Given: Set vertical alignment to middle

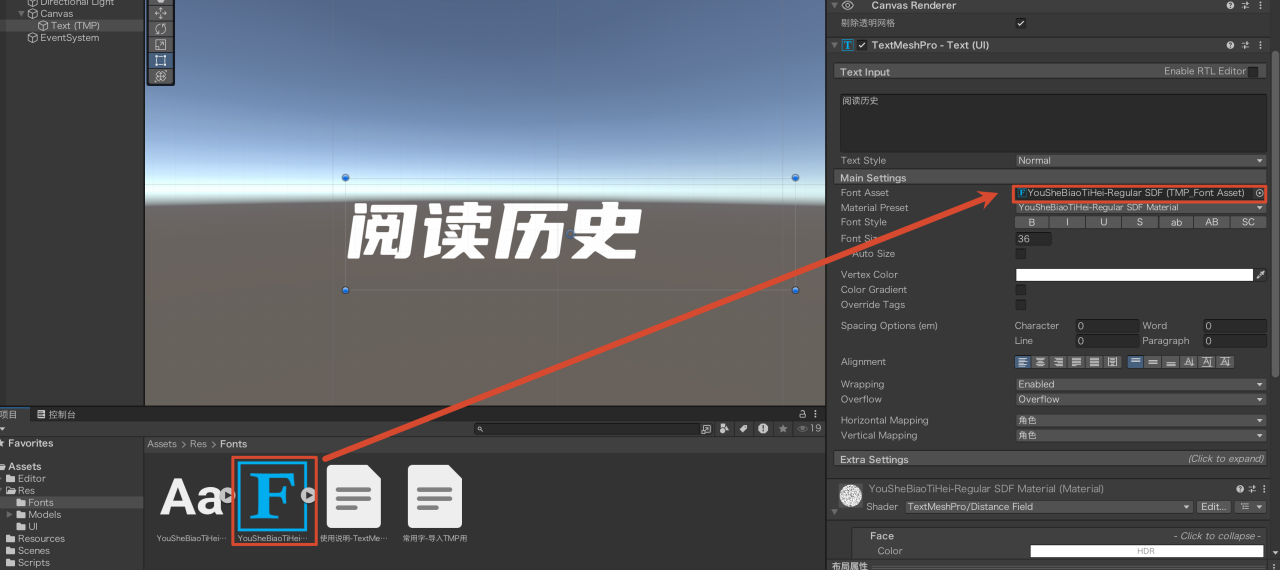Looking at the screenshot, I should [x=1153, y=362].
